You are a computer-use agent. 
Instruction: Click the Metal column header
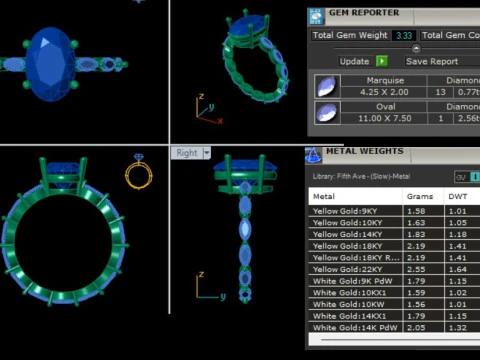pyautogui.click(x=355, y=196)
